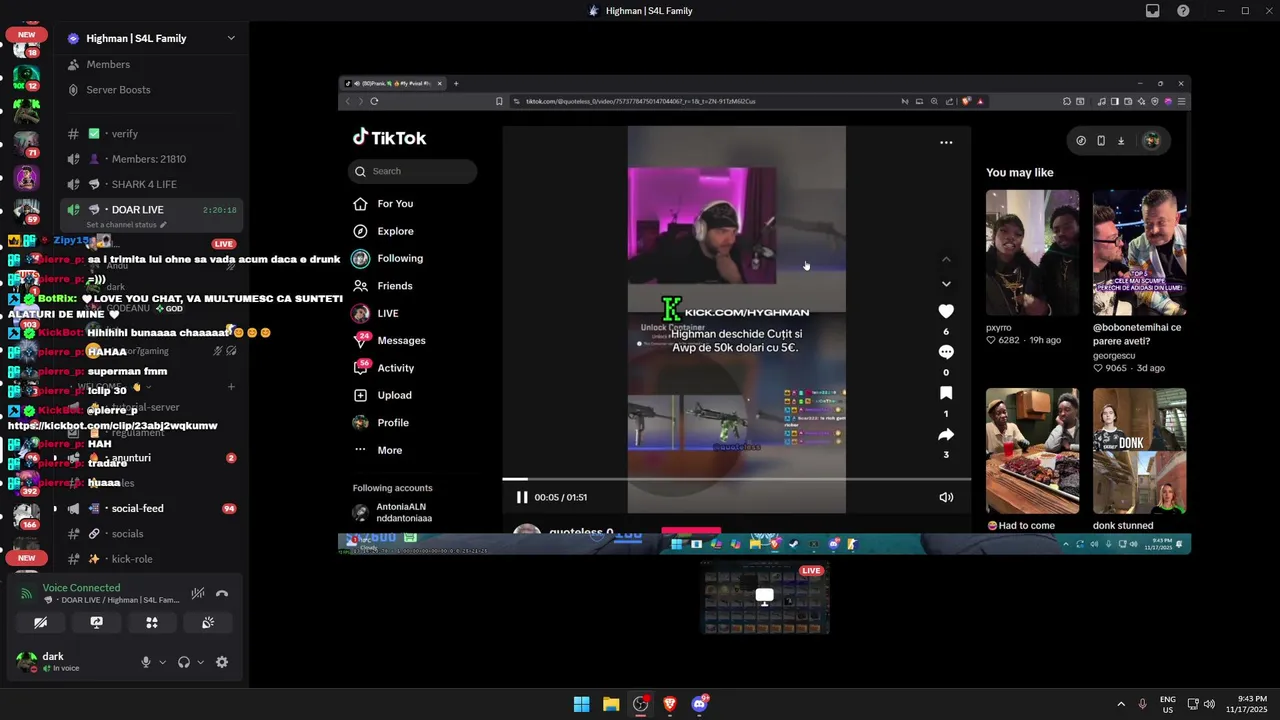1280x720 pixels.
Task: Open Discord activities launcher button
Action: 152,622
